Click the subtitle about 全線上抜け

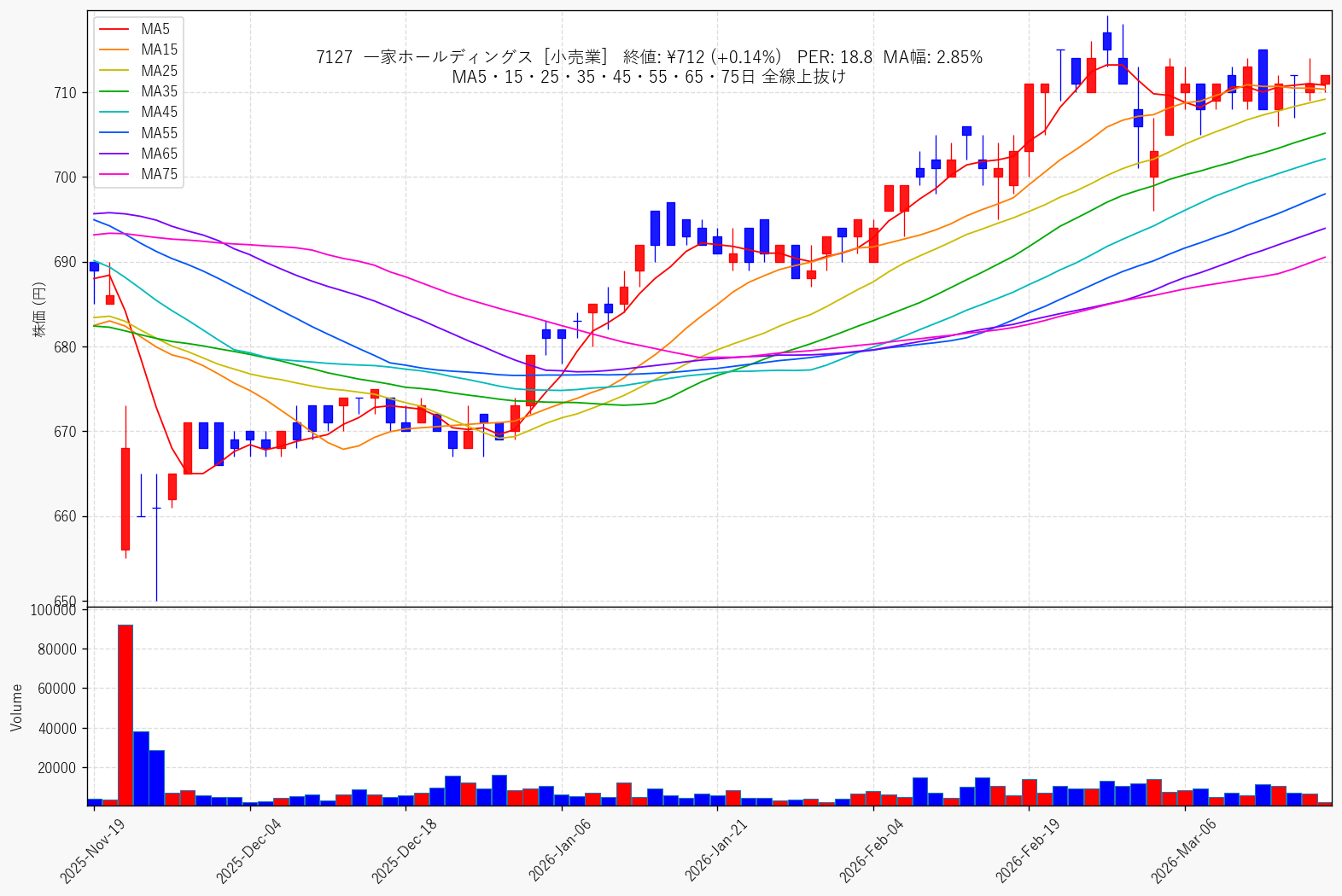[x=649, y=77]
